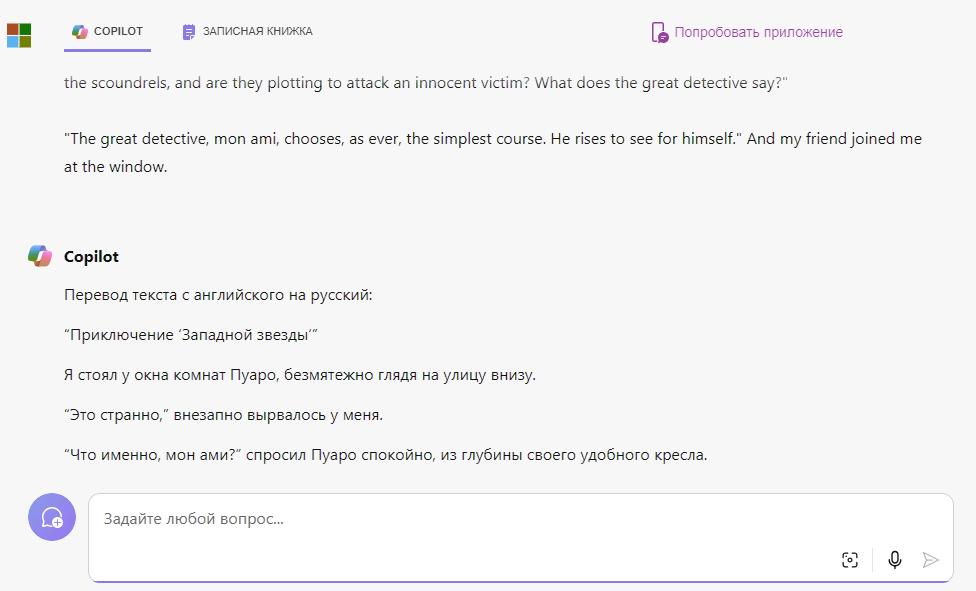
Task: Click the colorful Copilot icon in tab bar
Action: 80,31
